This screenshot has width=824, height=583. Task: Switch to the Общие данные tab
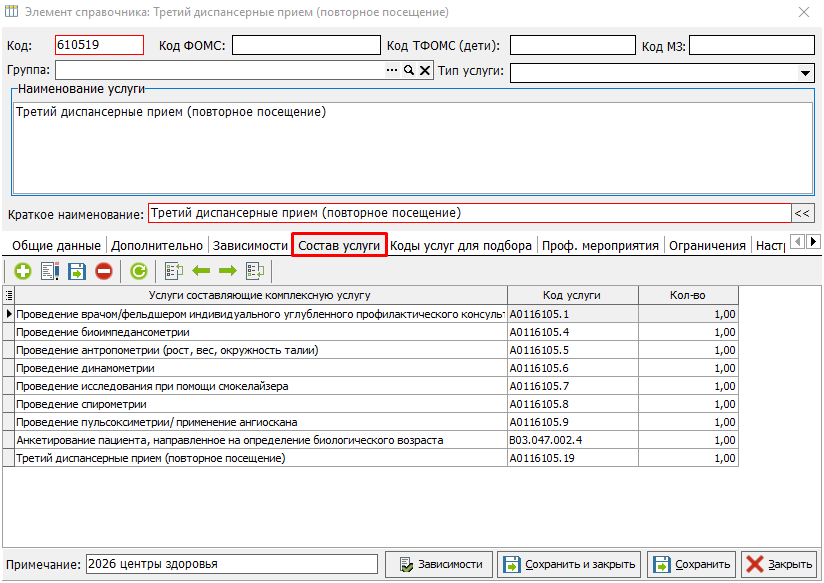coord(56,246)
